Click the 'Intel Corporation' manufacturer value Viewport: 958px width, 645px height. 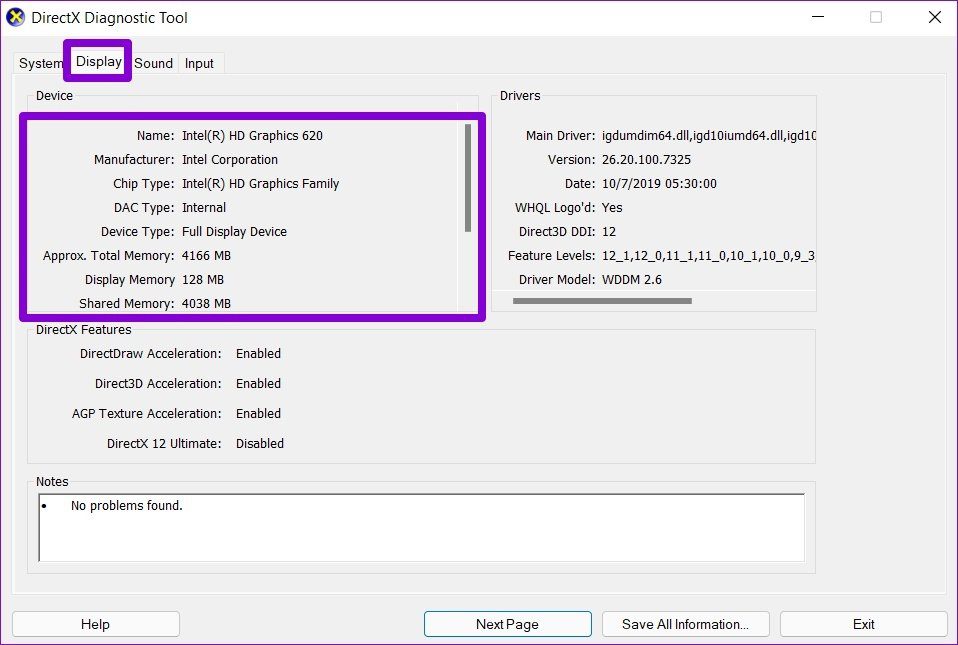coord(230,159)
